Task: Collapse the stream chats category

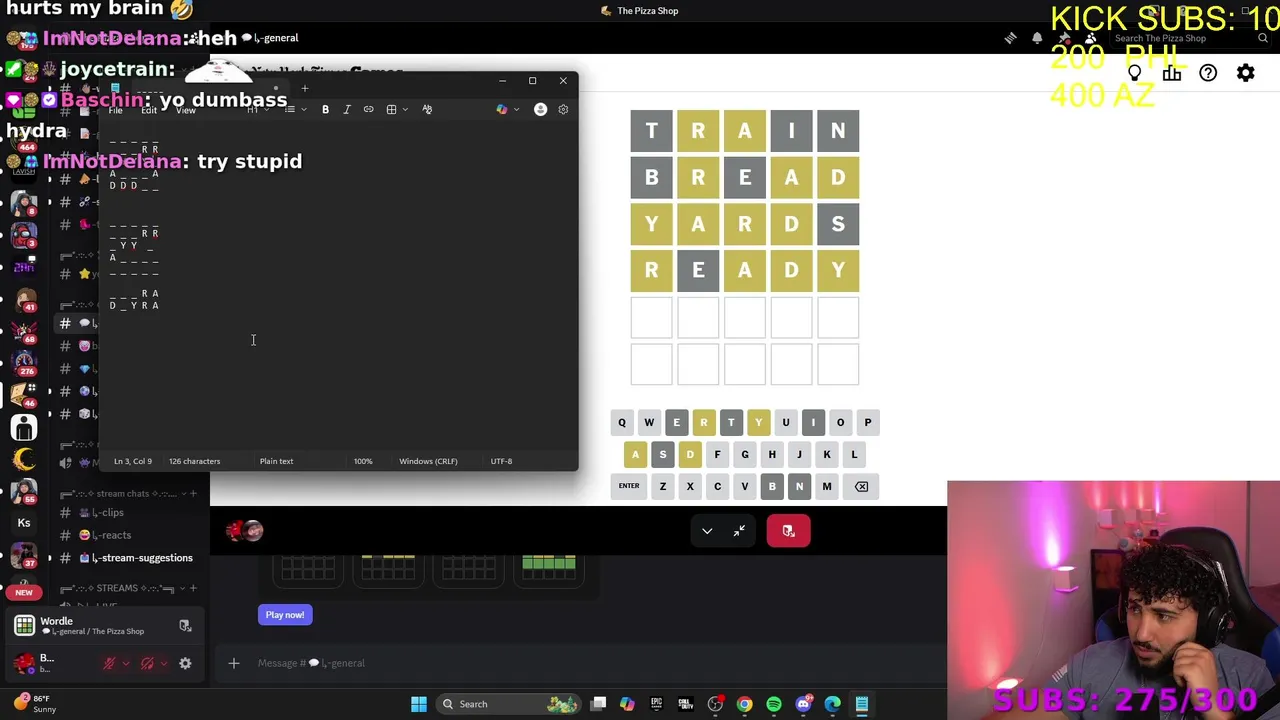Action: pos(118,493)
